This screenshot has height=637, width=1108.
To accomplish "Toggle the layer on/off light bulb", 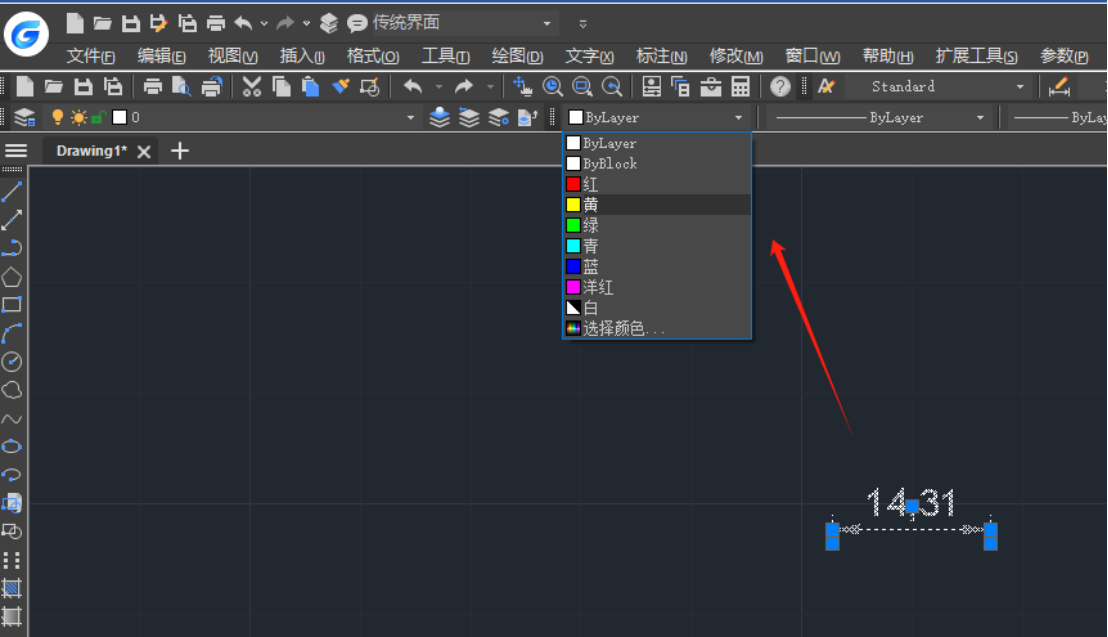I will tap(58, 118).
